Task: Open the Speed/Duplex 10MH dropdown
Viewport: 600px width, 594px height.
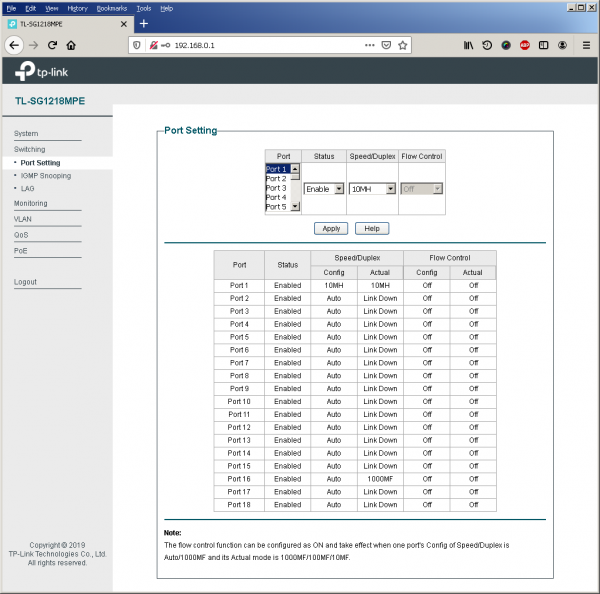Action: tap(372, 188)
